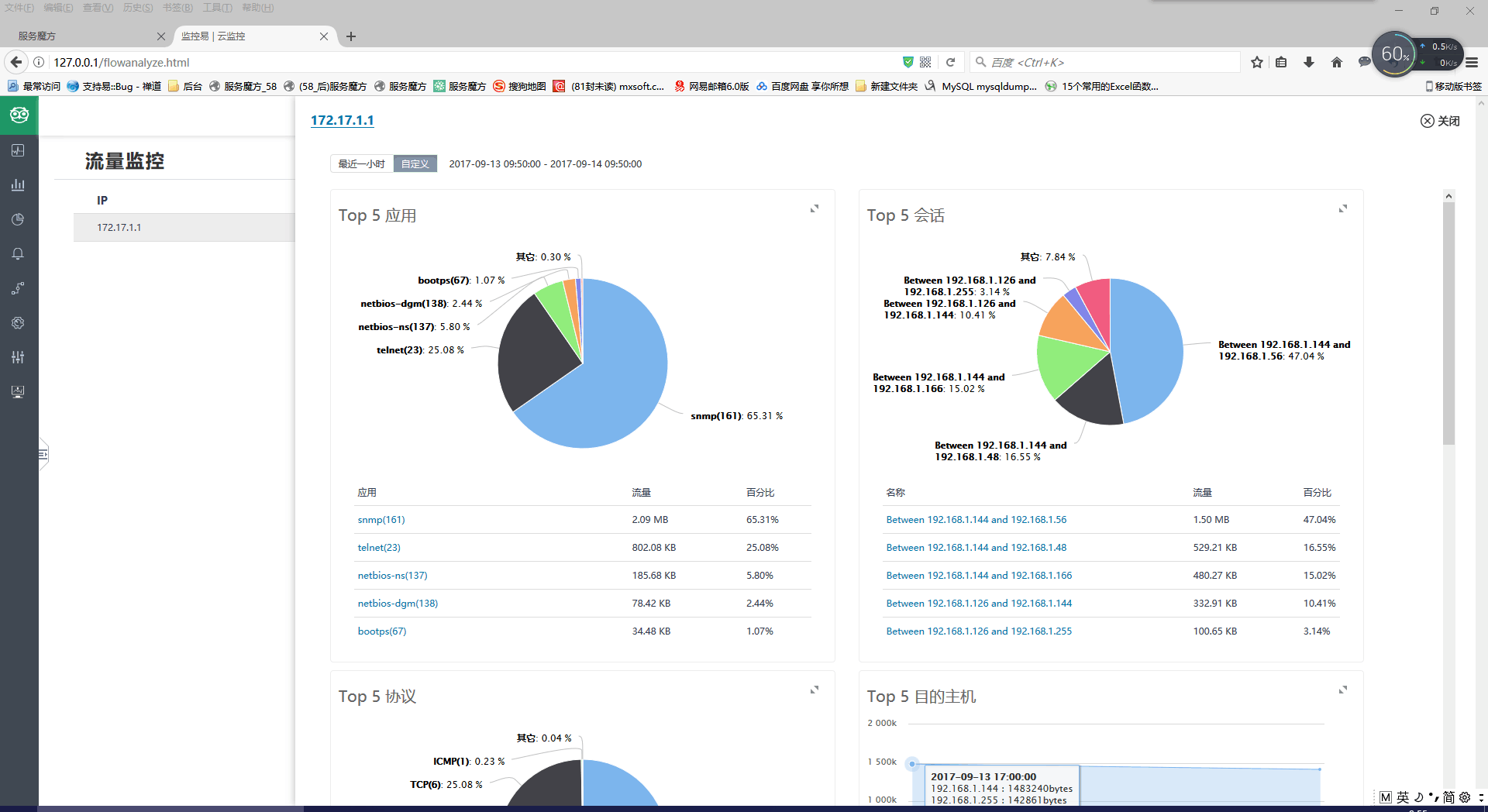Open netbios-ns(137) application link
Screen dimensions: 1488x812
pyautogui.click(x=392, y=576)
